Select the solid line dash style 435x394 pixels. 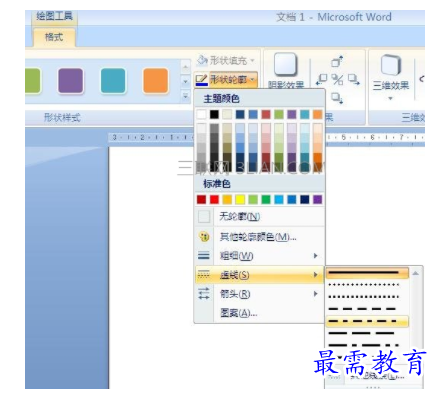[x=367, y=273]
